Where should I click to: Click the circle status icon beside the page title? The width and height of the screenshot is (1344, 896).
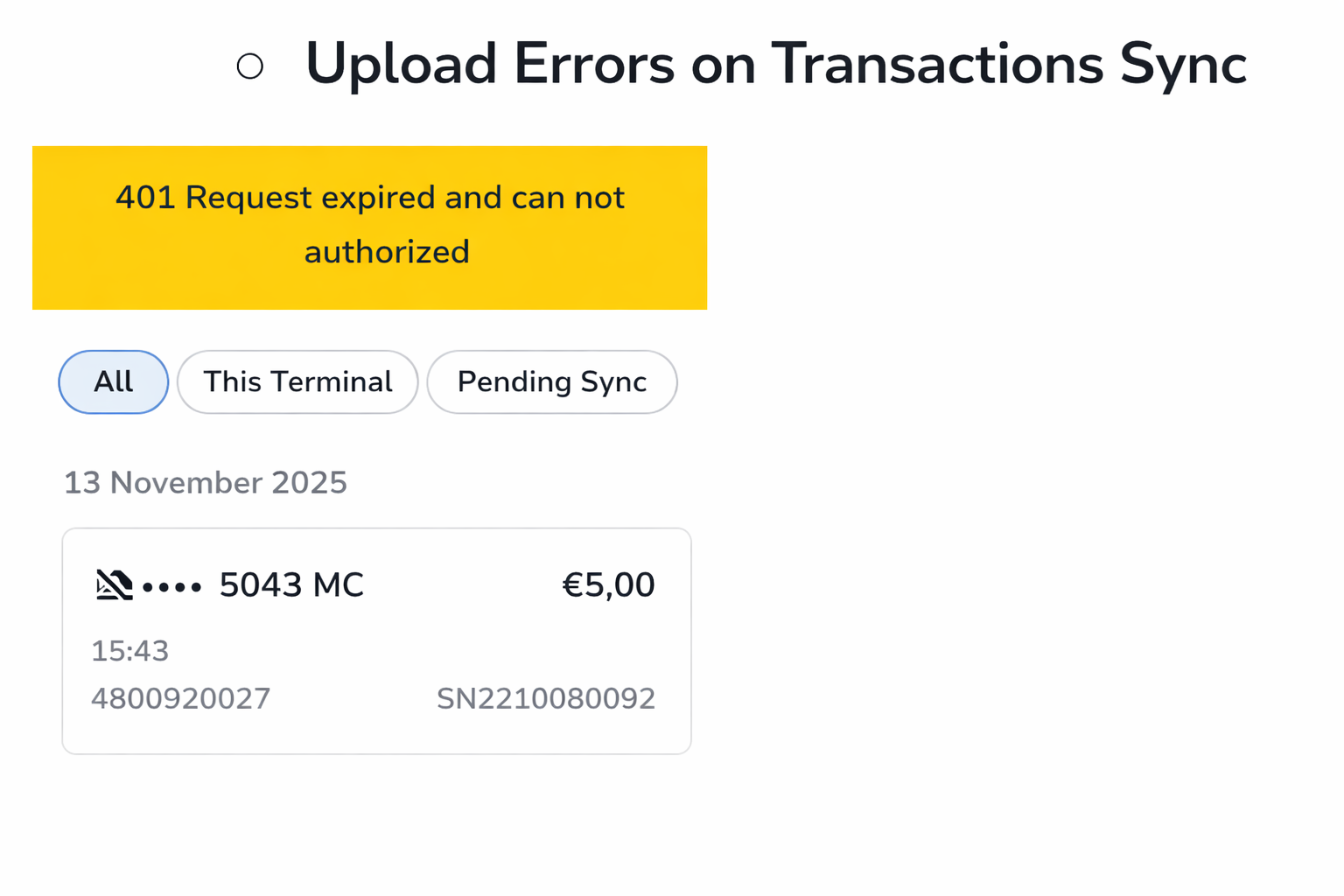(x=249, y=65)
